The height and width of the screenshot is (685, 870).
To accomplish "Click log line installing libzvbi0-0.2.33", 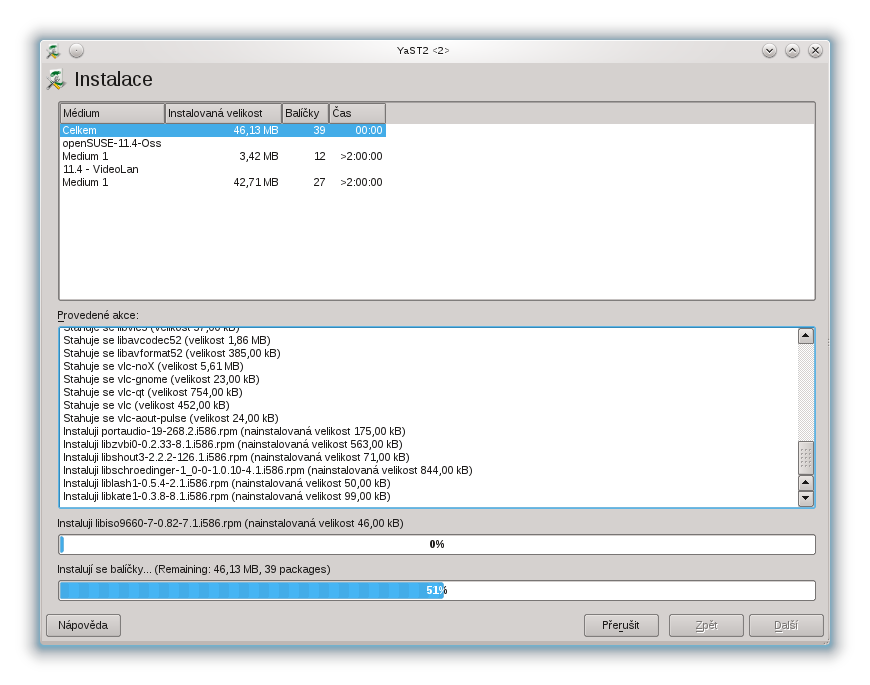I will tap(232, 444).
